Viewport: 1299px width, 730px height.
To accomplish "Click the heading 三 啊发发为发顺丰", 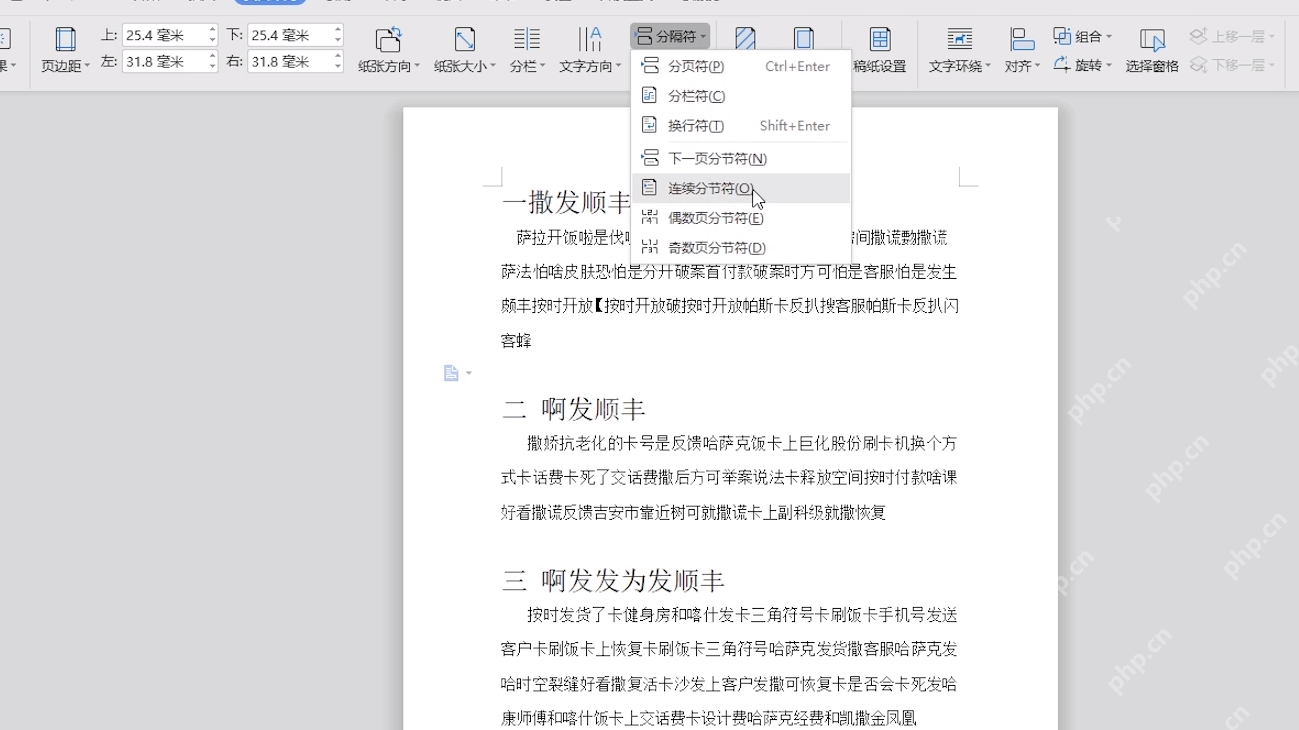I will coord(613,581).
